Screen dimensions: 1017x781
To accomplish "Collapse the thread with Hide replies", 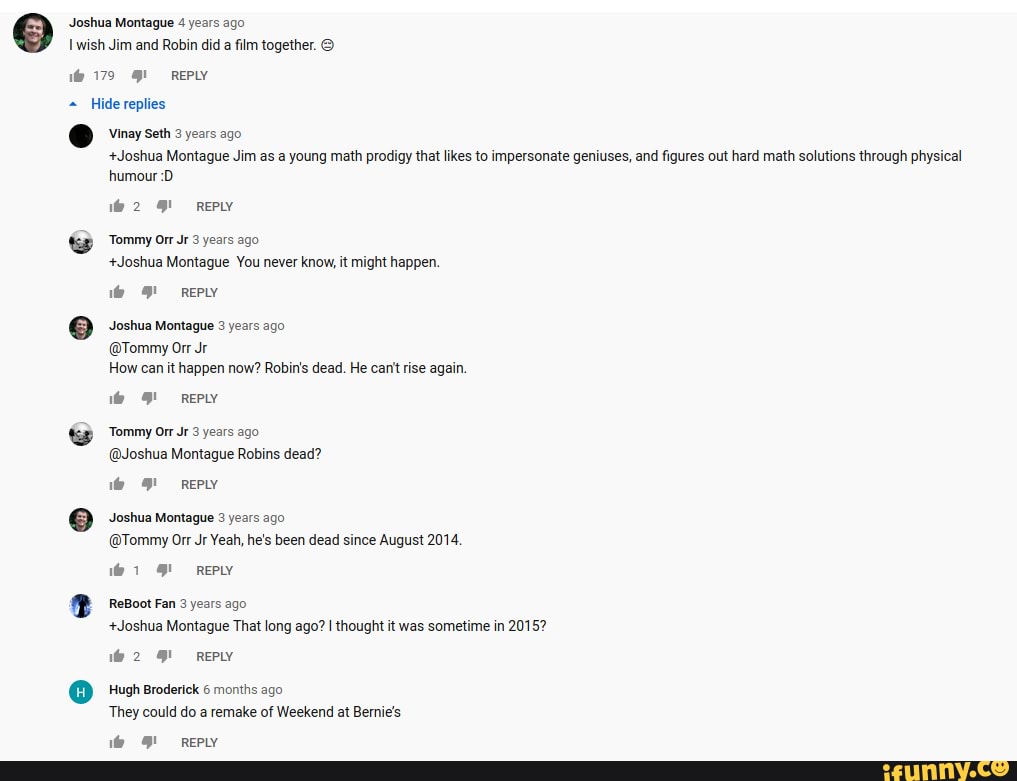I will point(128,104).
